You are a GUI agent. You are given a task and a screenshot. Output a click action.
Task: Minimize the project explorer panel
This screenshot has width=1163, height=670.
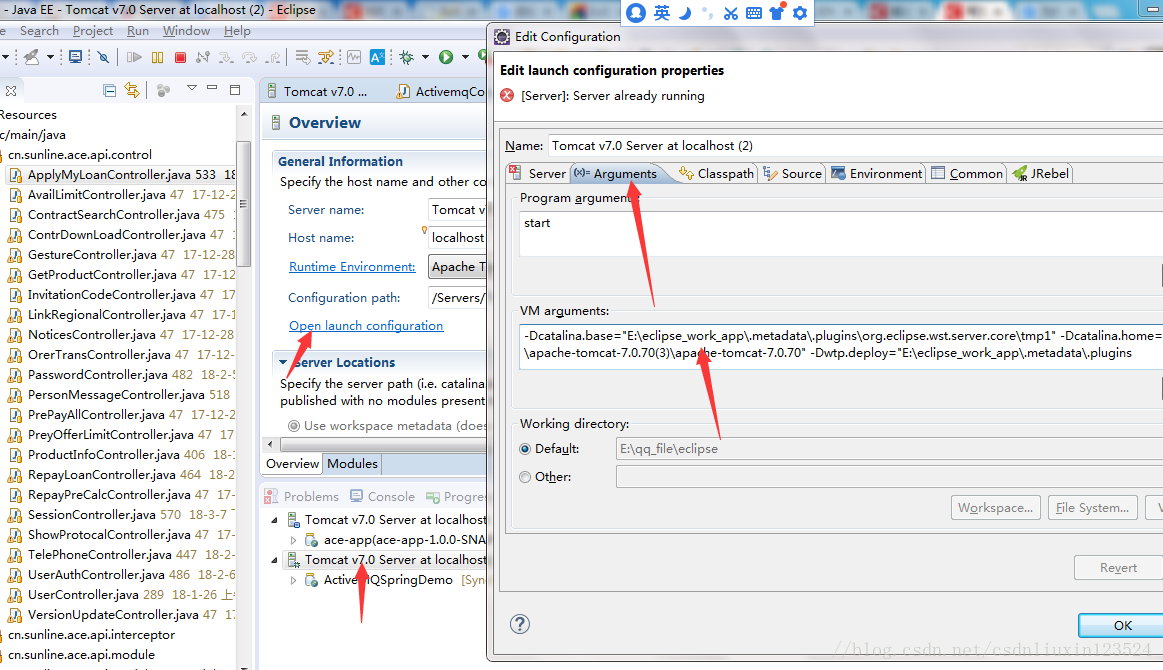tap(212, 88)
